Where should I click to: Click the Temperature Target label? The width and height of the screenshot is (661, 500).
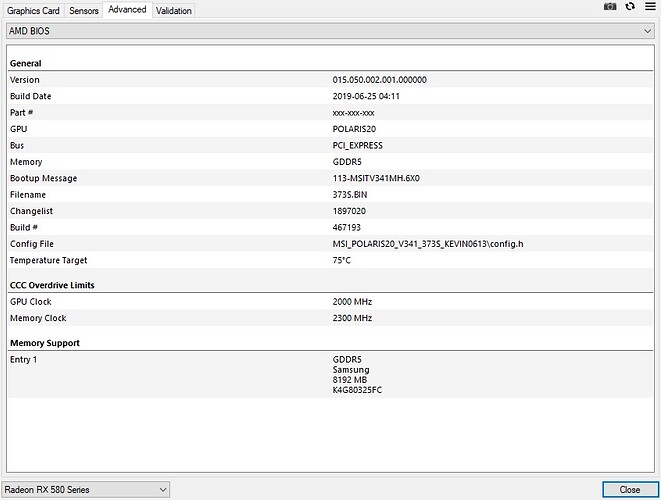pos(48,261)
